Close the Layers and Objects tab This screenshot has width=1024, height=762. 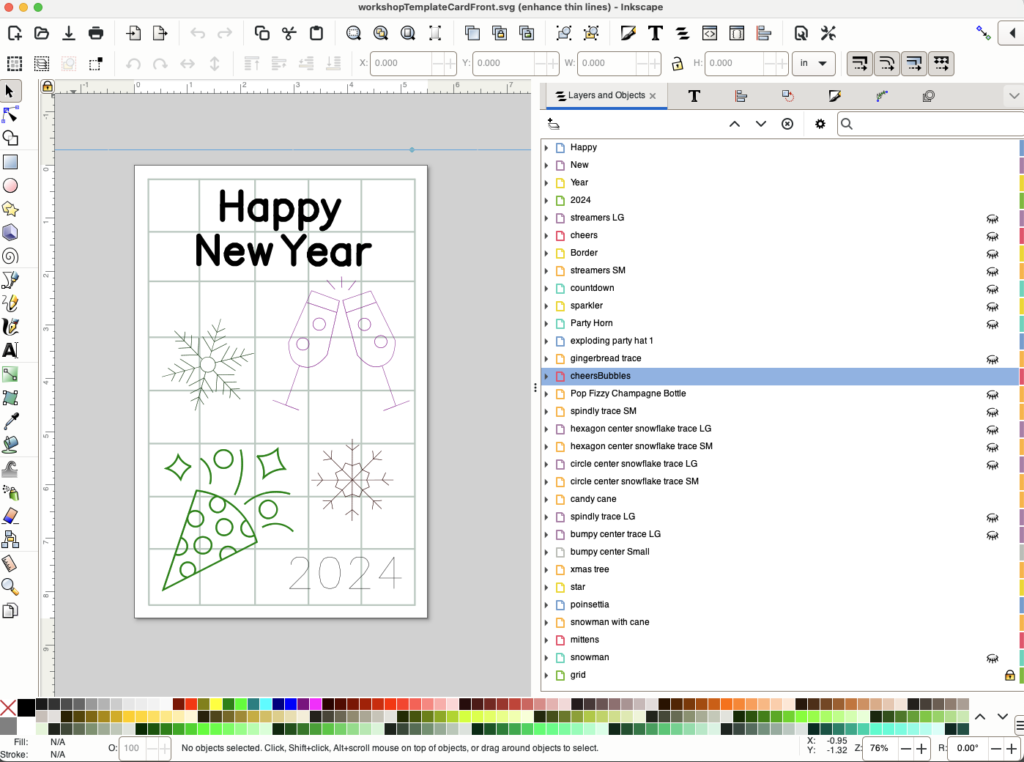click(x=652, y=96)
